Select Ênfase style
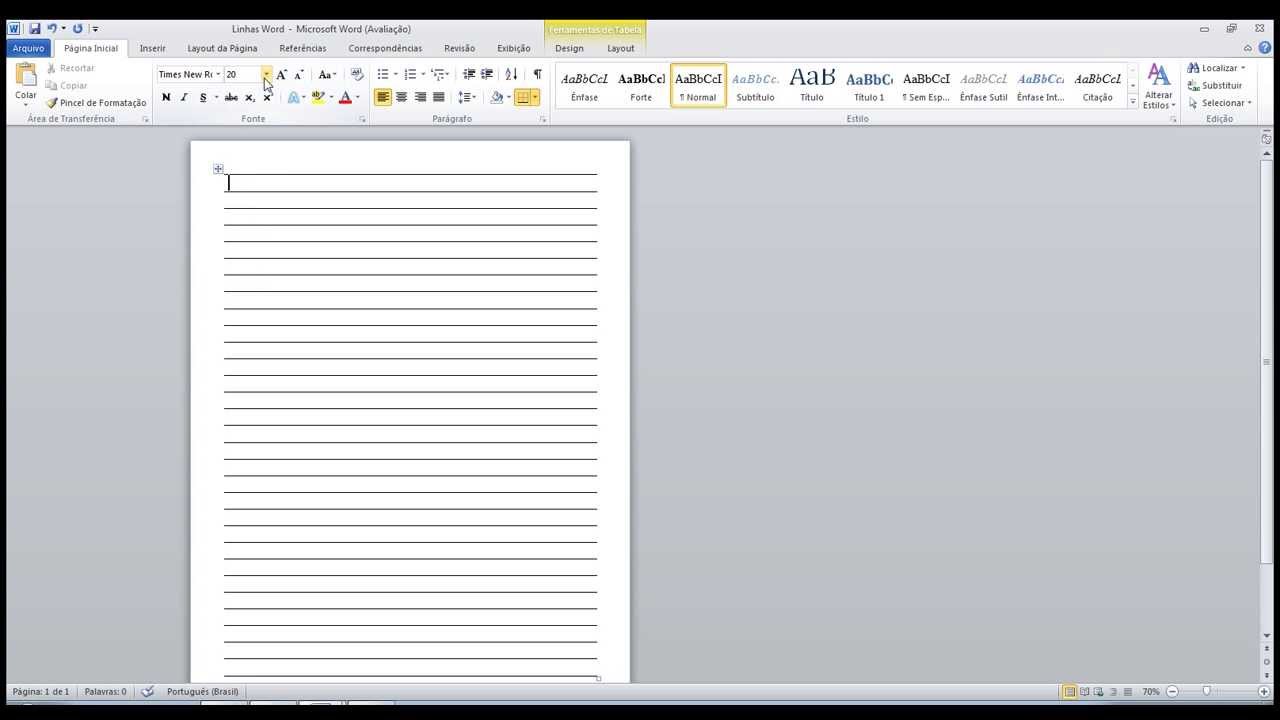1280x720 pixels. point(584,86)
